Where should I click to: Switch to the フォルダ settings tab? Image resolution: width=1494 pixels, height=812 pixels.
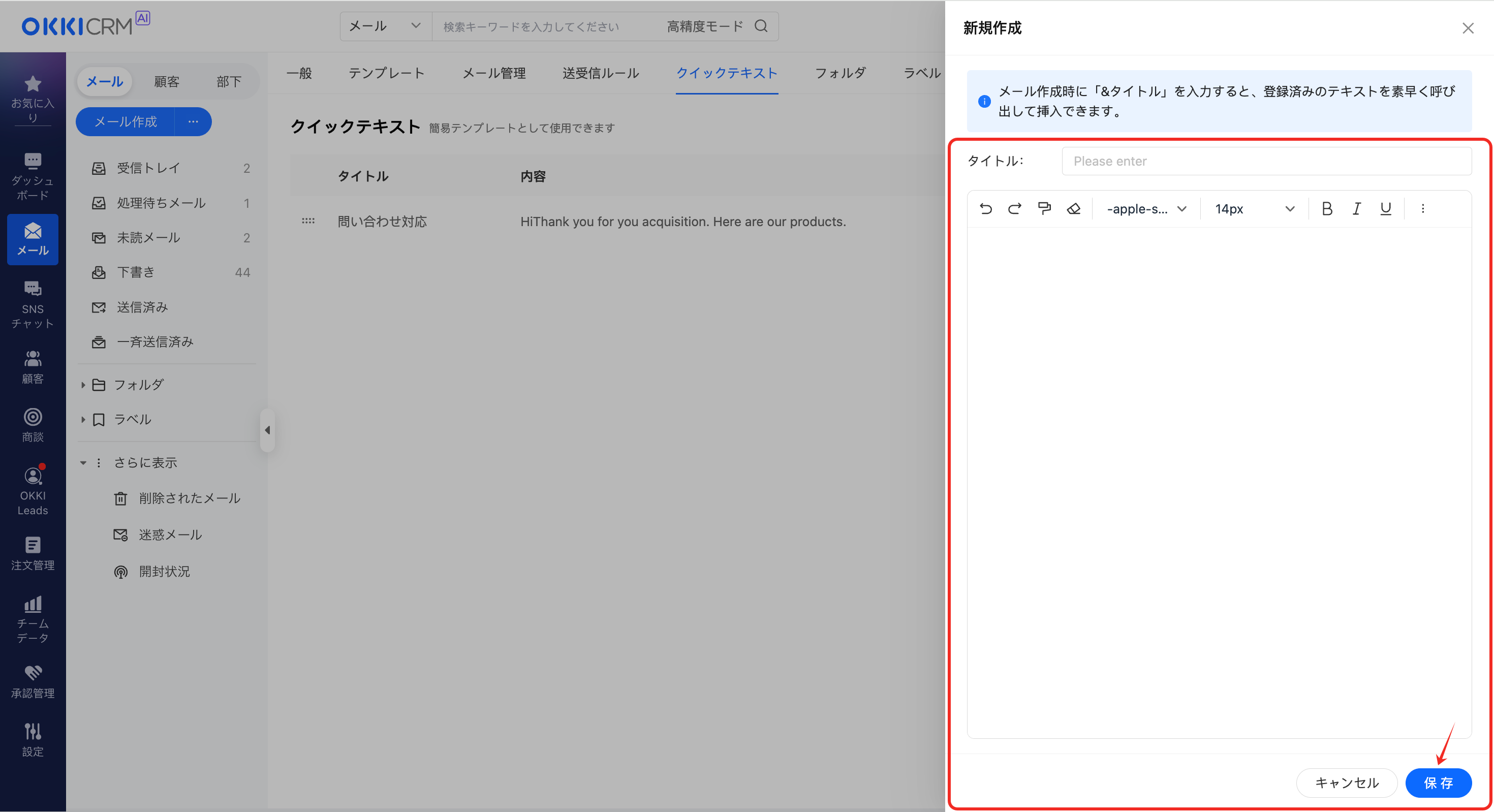point(841,73)
